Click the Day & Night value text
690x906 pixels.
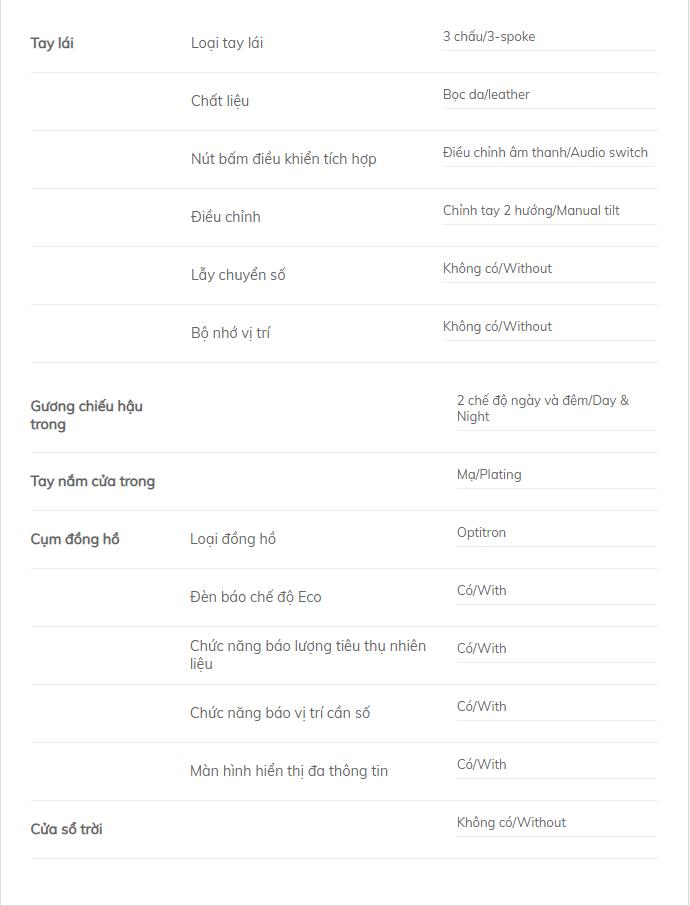543,409
